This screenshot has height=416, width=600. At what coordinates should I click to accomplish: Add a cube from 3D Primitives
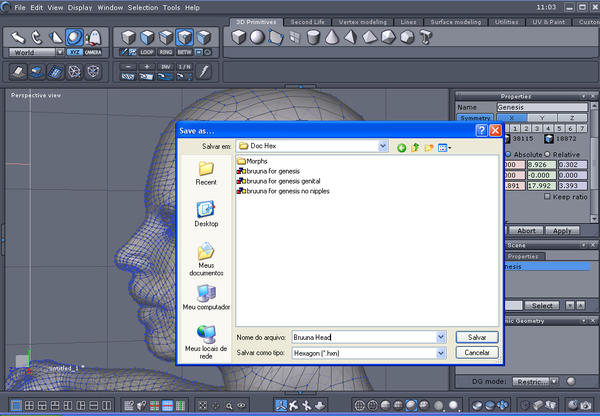click(x=239, y=38)
